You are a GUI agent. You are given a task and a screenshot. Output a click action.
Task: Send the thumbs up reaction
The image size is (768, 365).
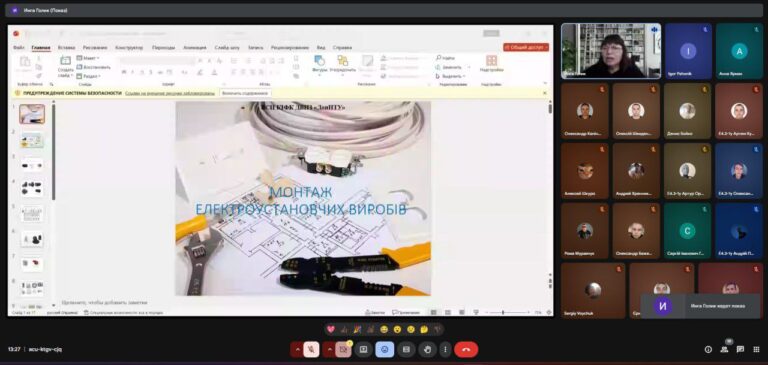(x=344, y=329)
